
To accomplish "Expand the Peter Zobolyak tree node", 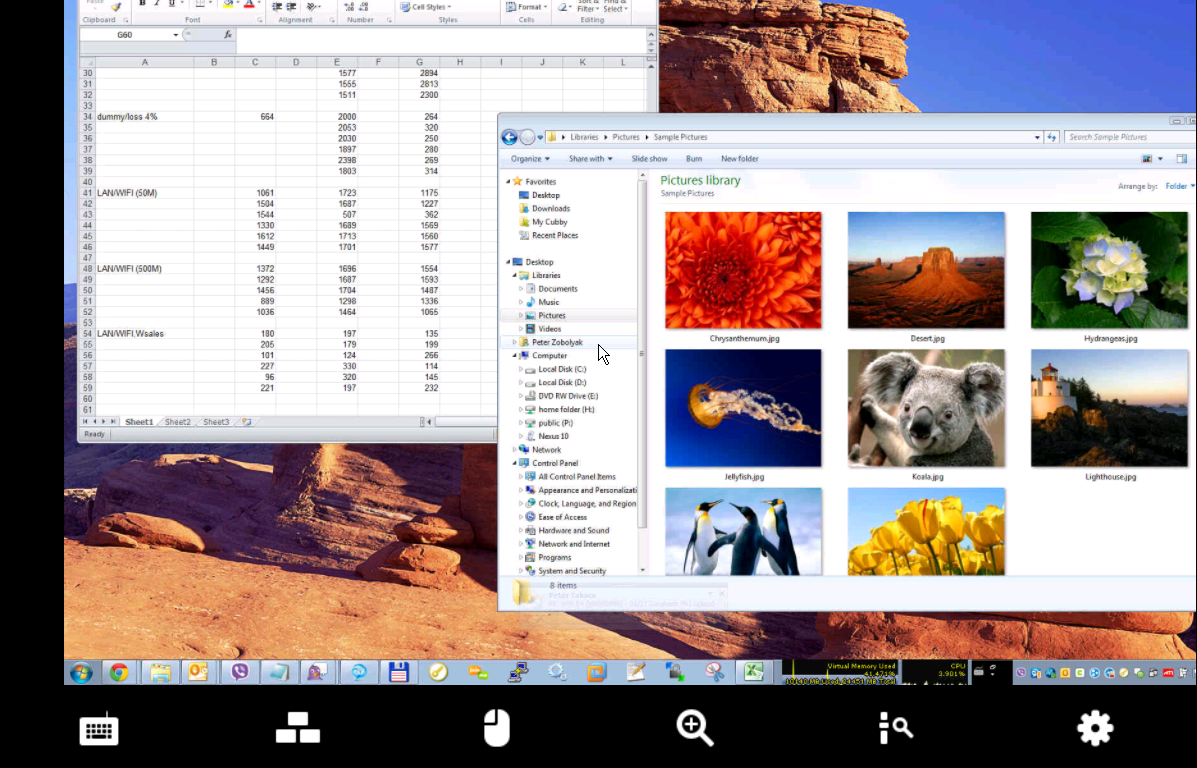I will click(x=515, y=342).
